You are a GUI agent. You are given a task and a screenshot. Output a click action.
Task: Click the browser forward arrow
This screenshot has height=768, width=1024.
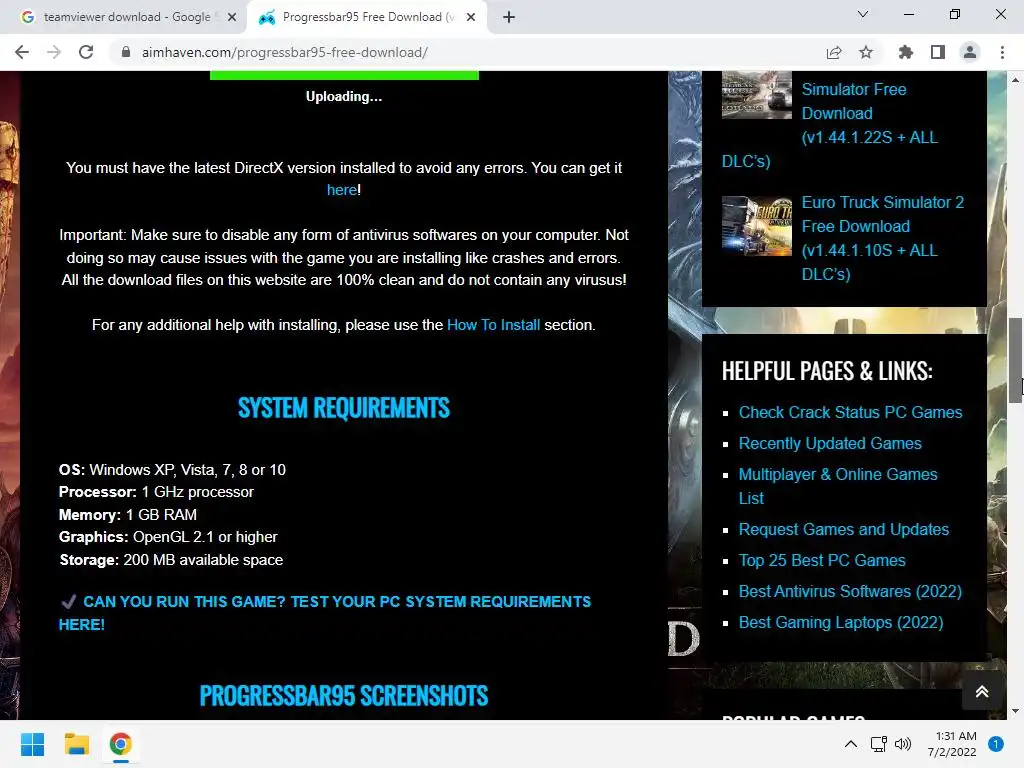click(x=54, y=52)
